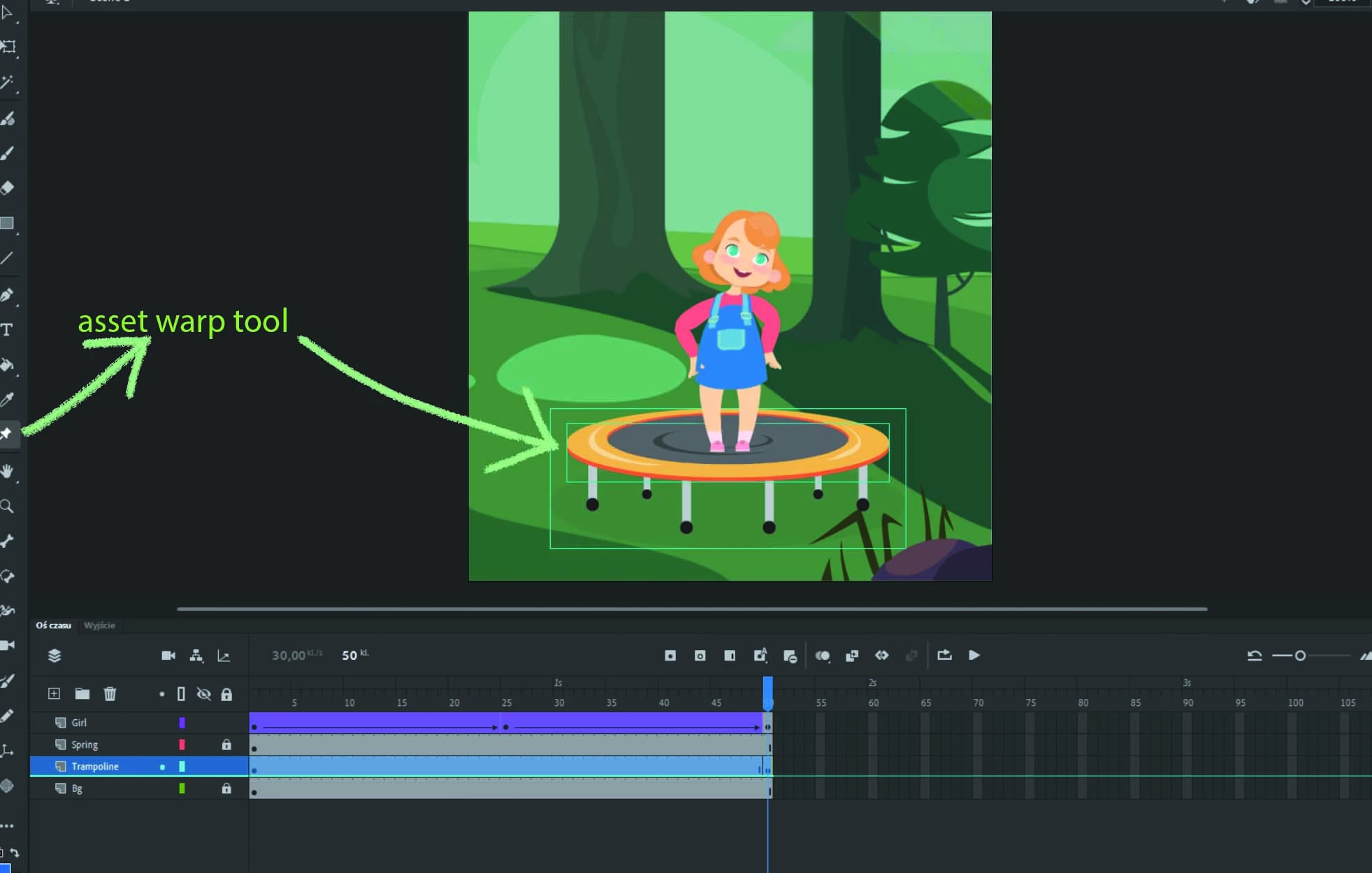Open auto keyframe options dropdown
1372x873 pixels.
click(x=760, y=656)
